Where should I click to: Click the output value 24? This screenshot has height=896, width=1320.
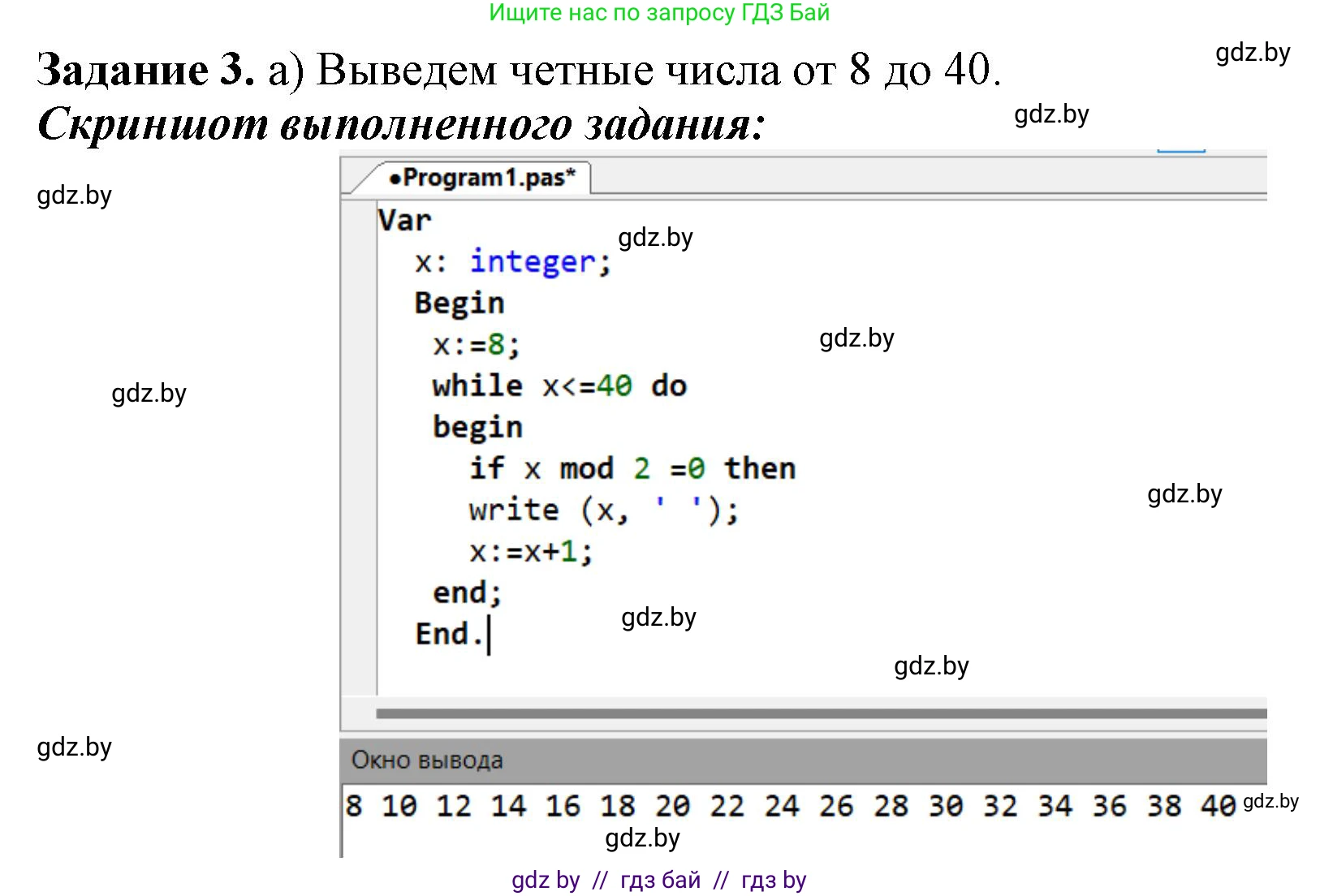(x=781, y=806)
